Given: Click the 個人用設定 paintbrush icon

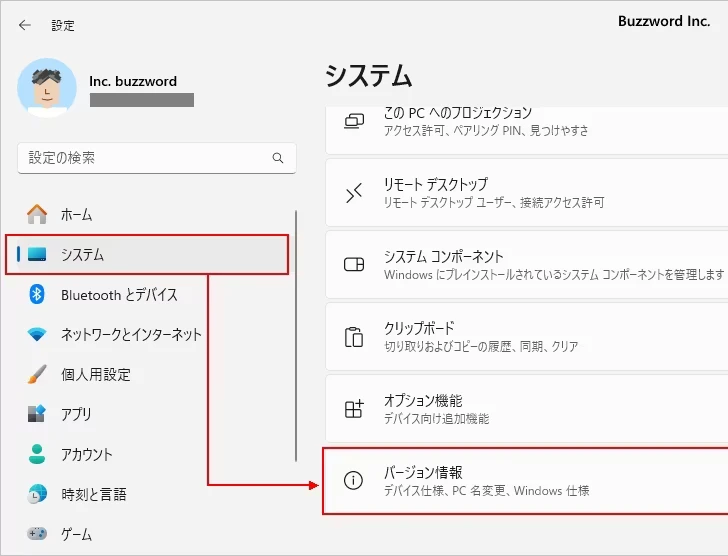Looking at the screenshot, I should 37,374.
